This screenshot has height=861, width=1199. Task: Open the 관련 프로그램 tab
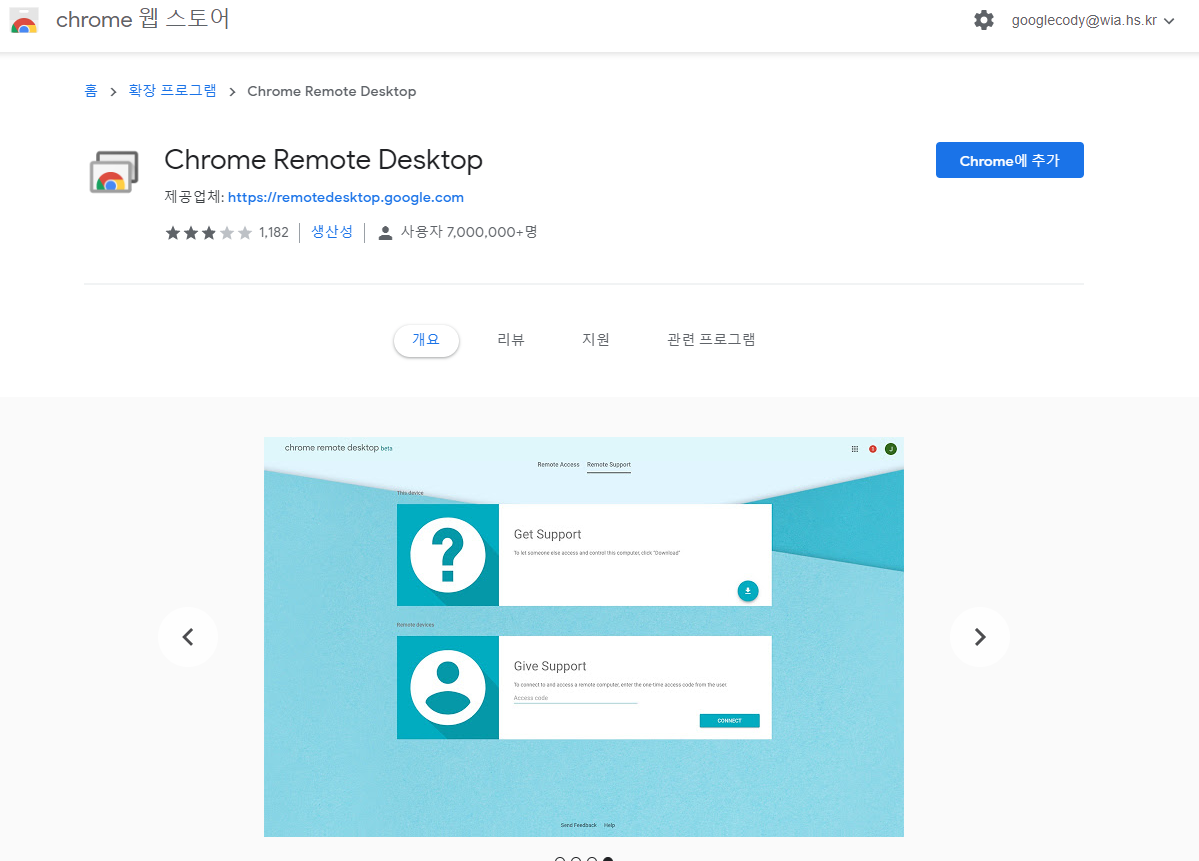pyautogui.click(x=711, y=340)
